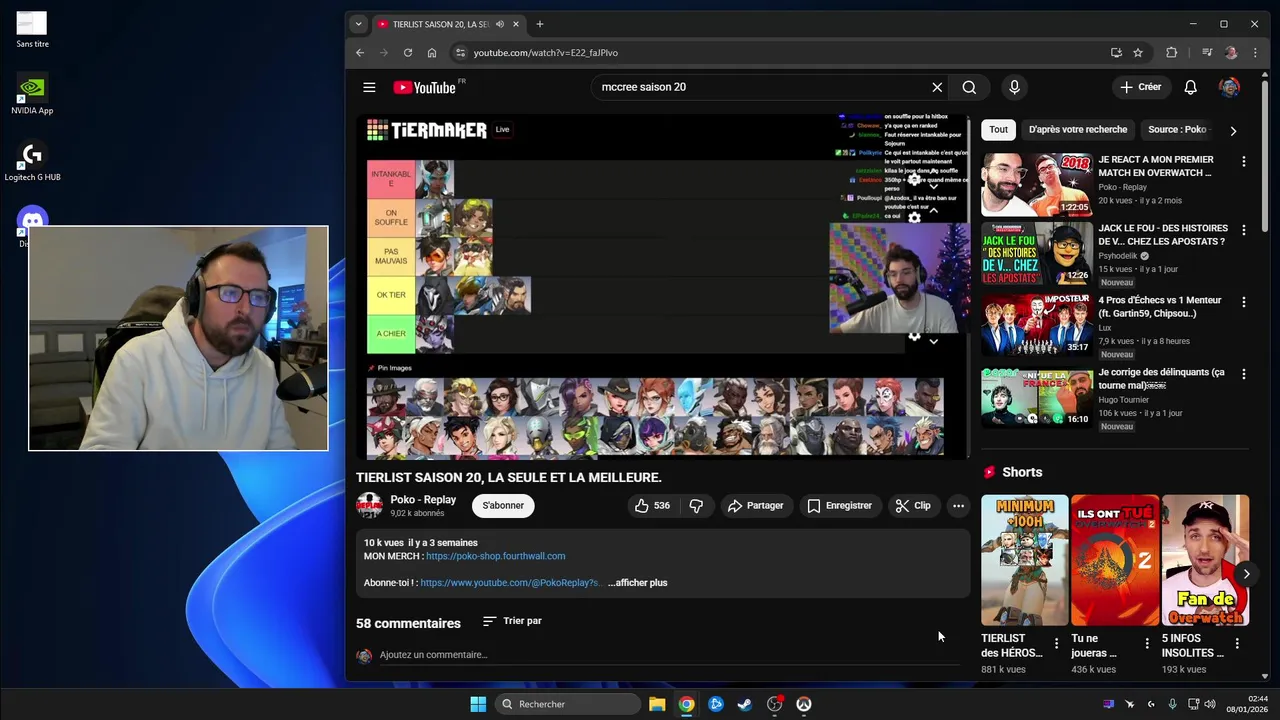Clear the search box with the X icon

pyautogui.click(x=937, y=87)
